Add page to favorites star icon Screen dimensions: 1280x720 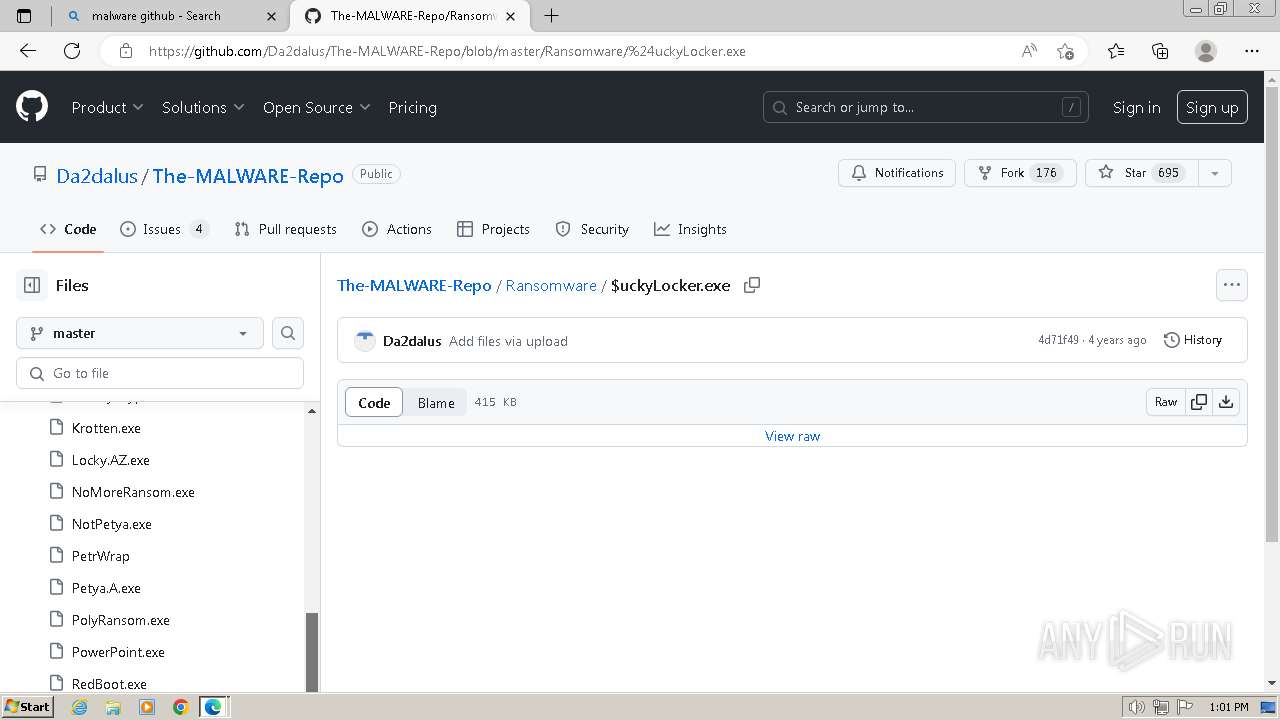(1065, 51)
